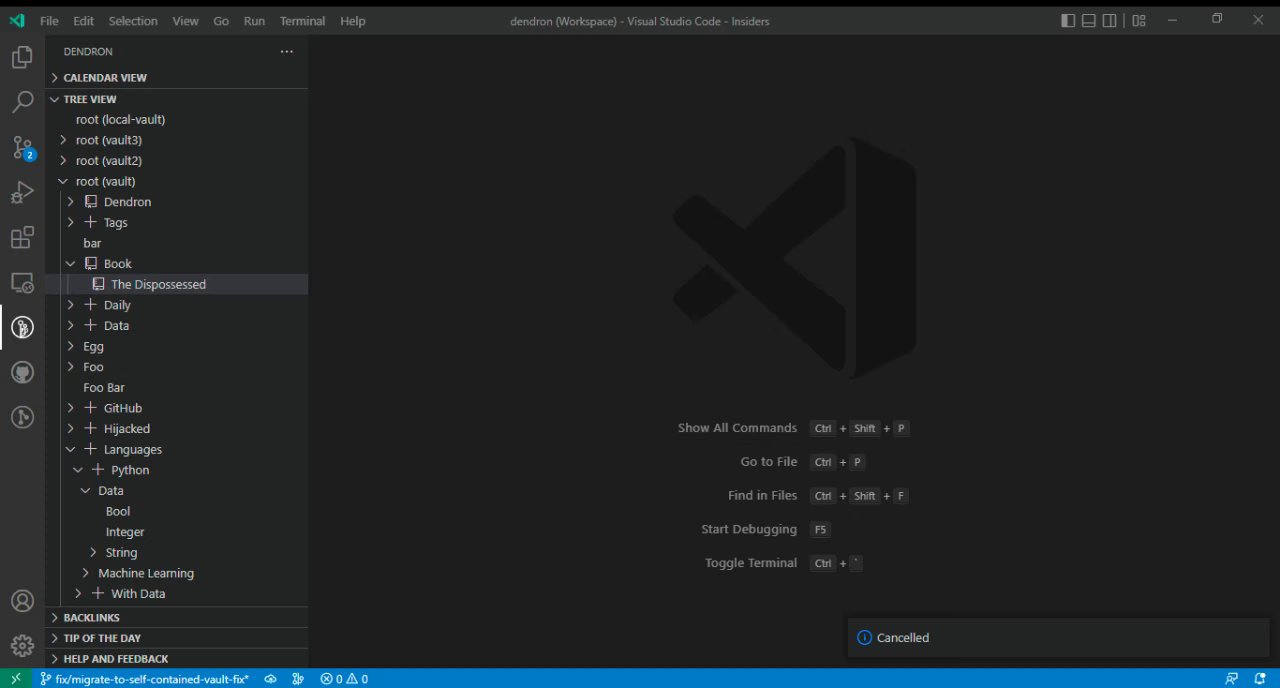The image size is (1280, 688).
Task: Open the Accounts menu icon
Action: click(x=22, y=601)
